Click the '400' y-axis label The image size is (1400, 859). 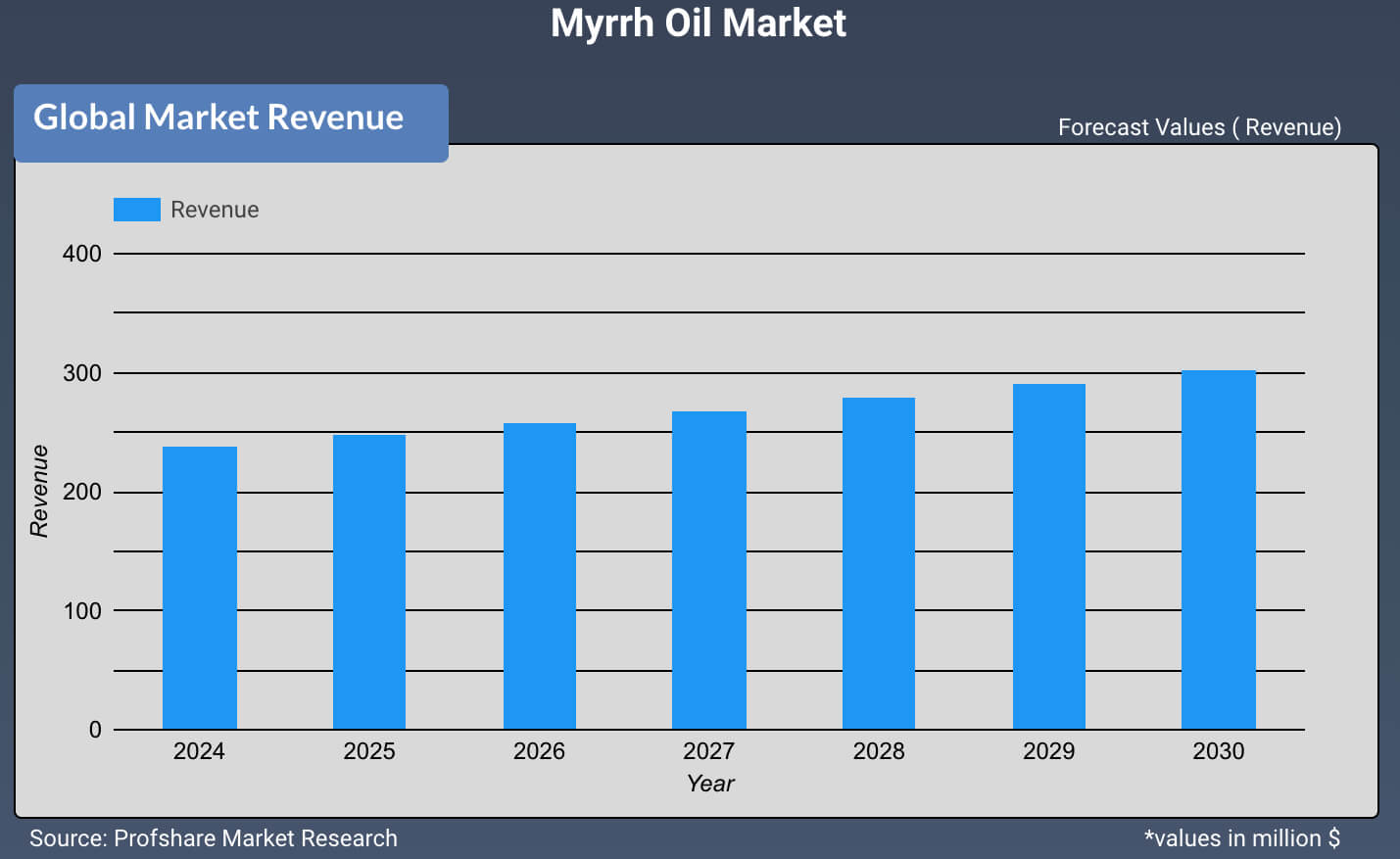coord(82,254)
